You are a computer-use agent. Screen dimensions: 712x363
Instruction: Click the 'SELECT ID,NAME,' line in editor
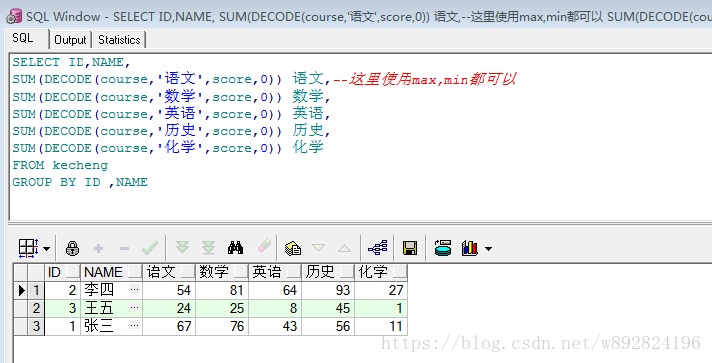coord(71,62)
